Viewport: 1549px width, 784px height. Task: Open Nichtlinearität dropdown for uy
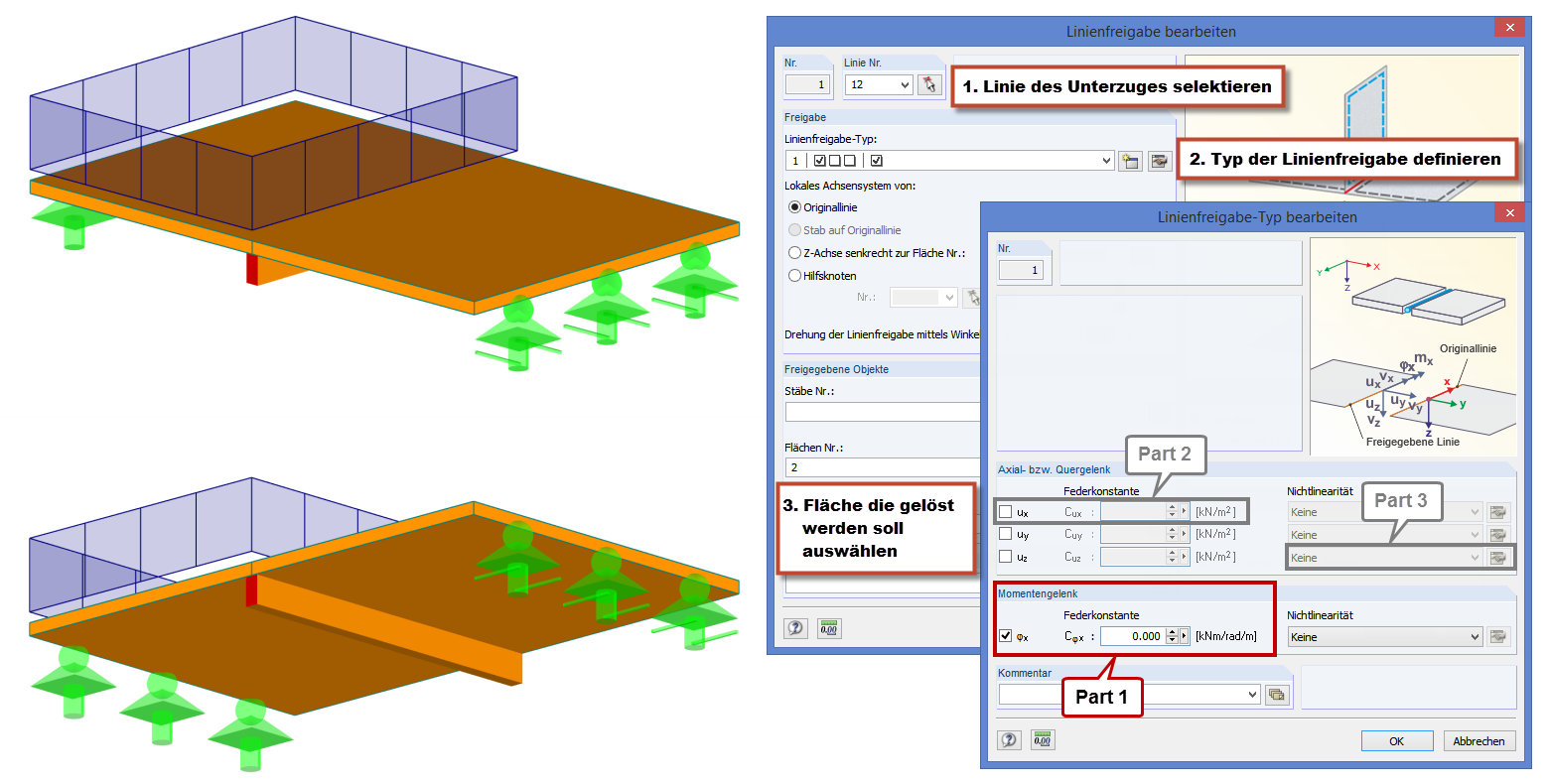pos(1475,535)
